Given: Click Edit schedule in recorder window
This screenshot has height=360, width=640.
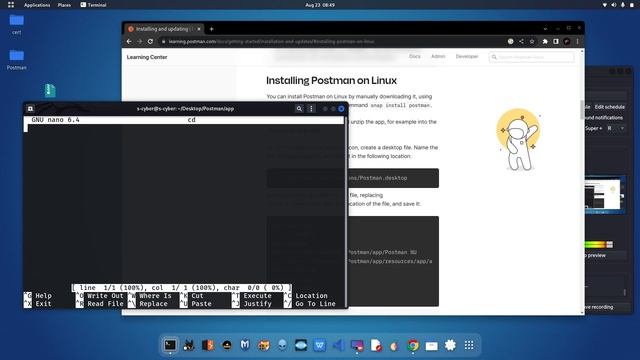Looking at the screenshot, I should [x=609, y=107].
